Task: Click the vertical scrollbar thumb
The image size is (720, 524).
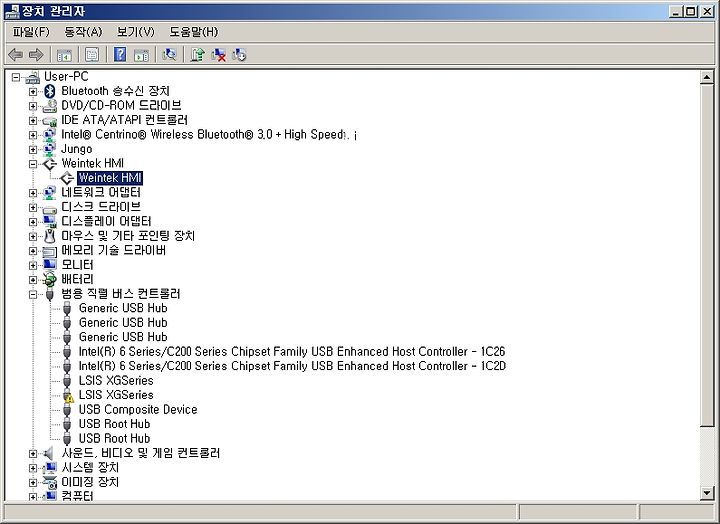Action: click(707, 255)
